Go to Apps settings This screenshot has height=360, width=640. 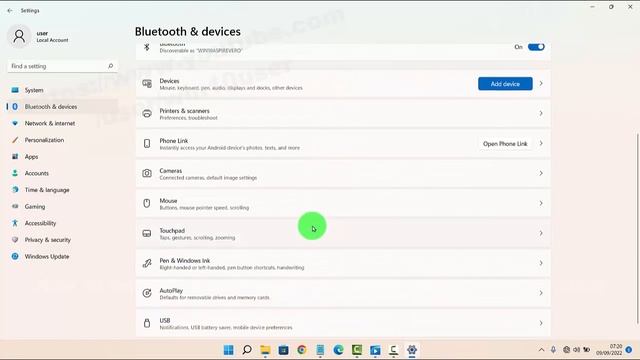click(x=61, y=157)
